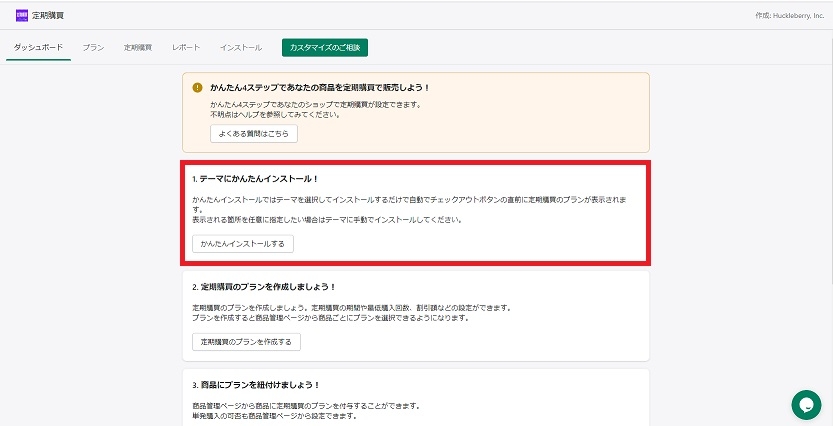Image resolution: width=833 pixels, height=426 pixels.
Task: Click the yellow warning icon in the banner
Action: (197, 87)
